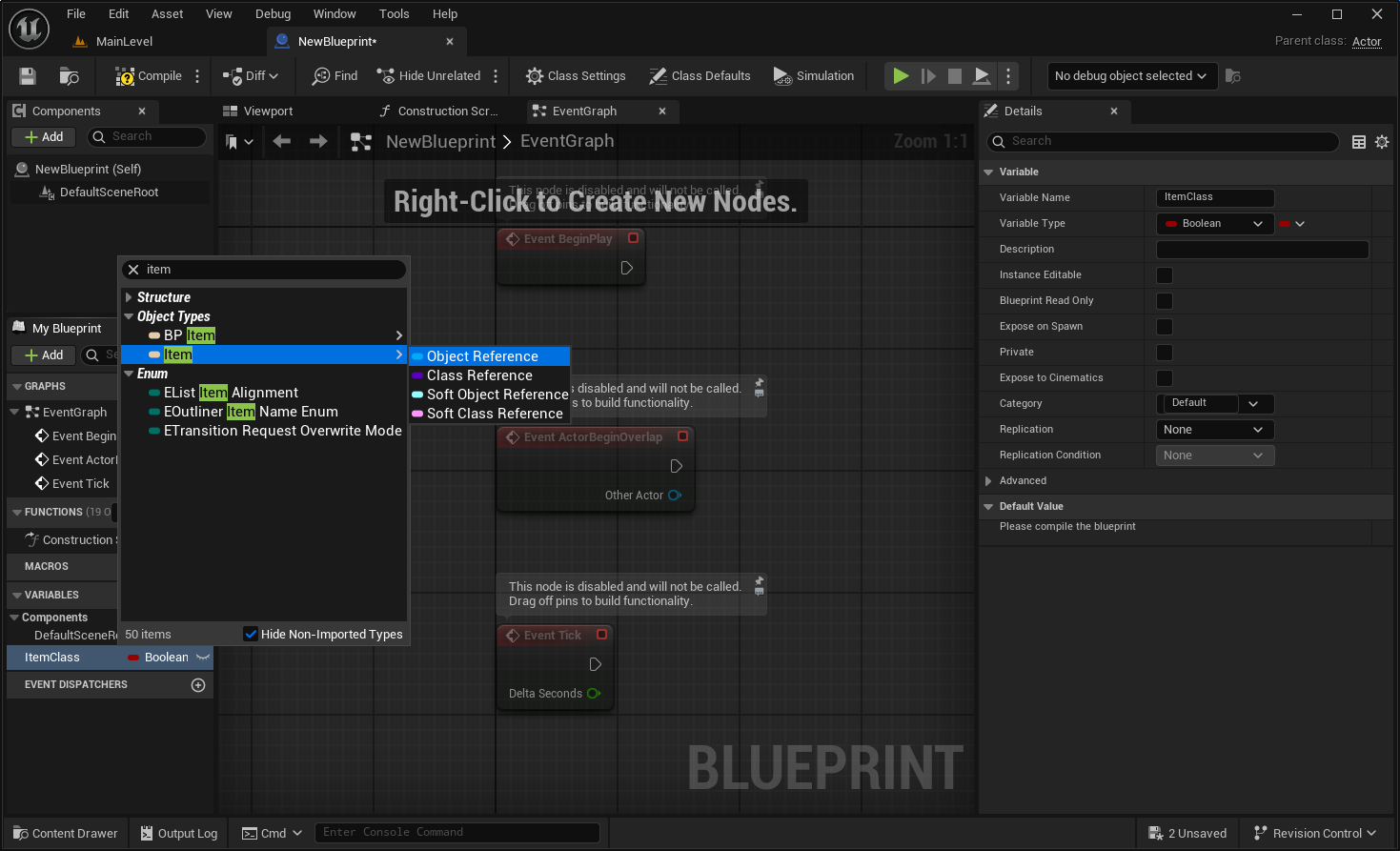This screenshot has width=1400, height=851.
Task: Choose Soft Class Reference type
Action: pos(490,414)
